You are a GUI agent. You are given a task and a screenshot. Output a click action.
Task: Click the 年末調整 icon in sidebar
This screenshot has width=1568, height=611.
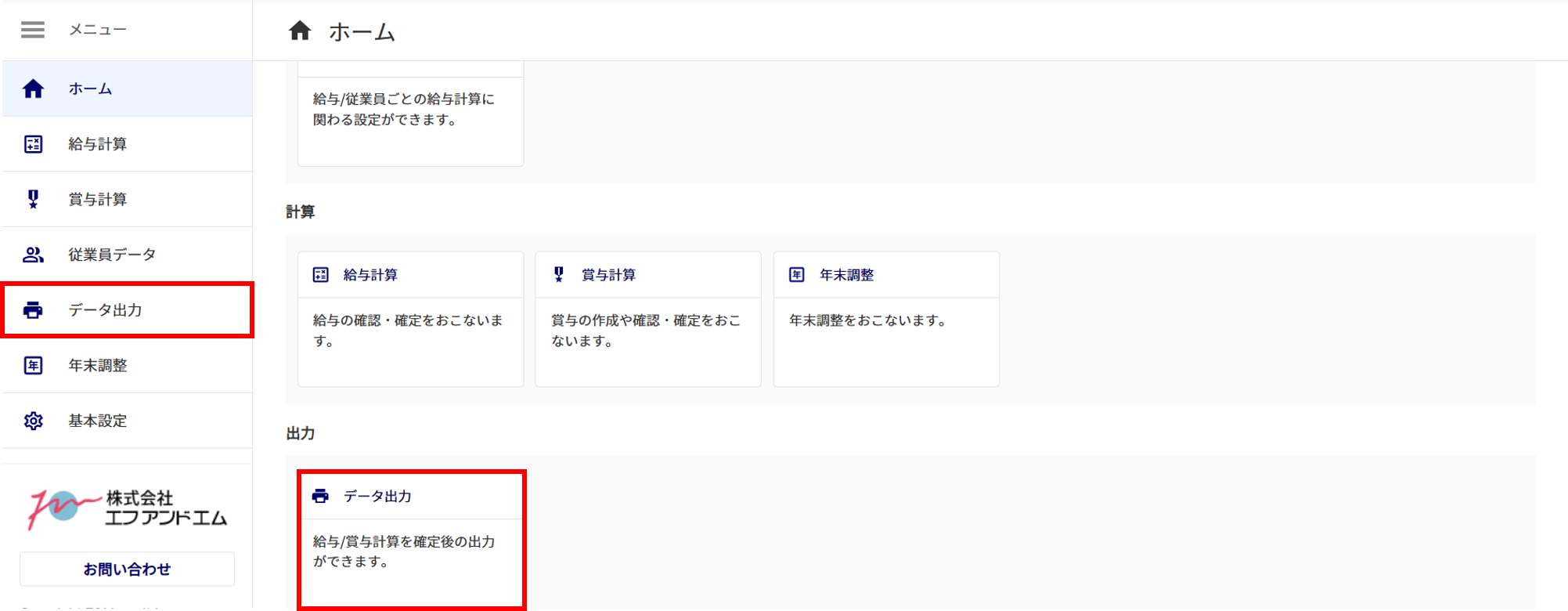pos(33,366)
